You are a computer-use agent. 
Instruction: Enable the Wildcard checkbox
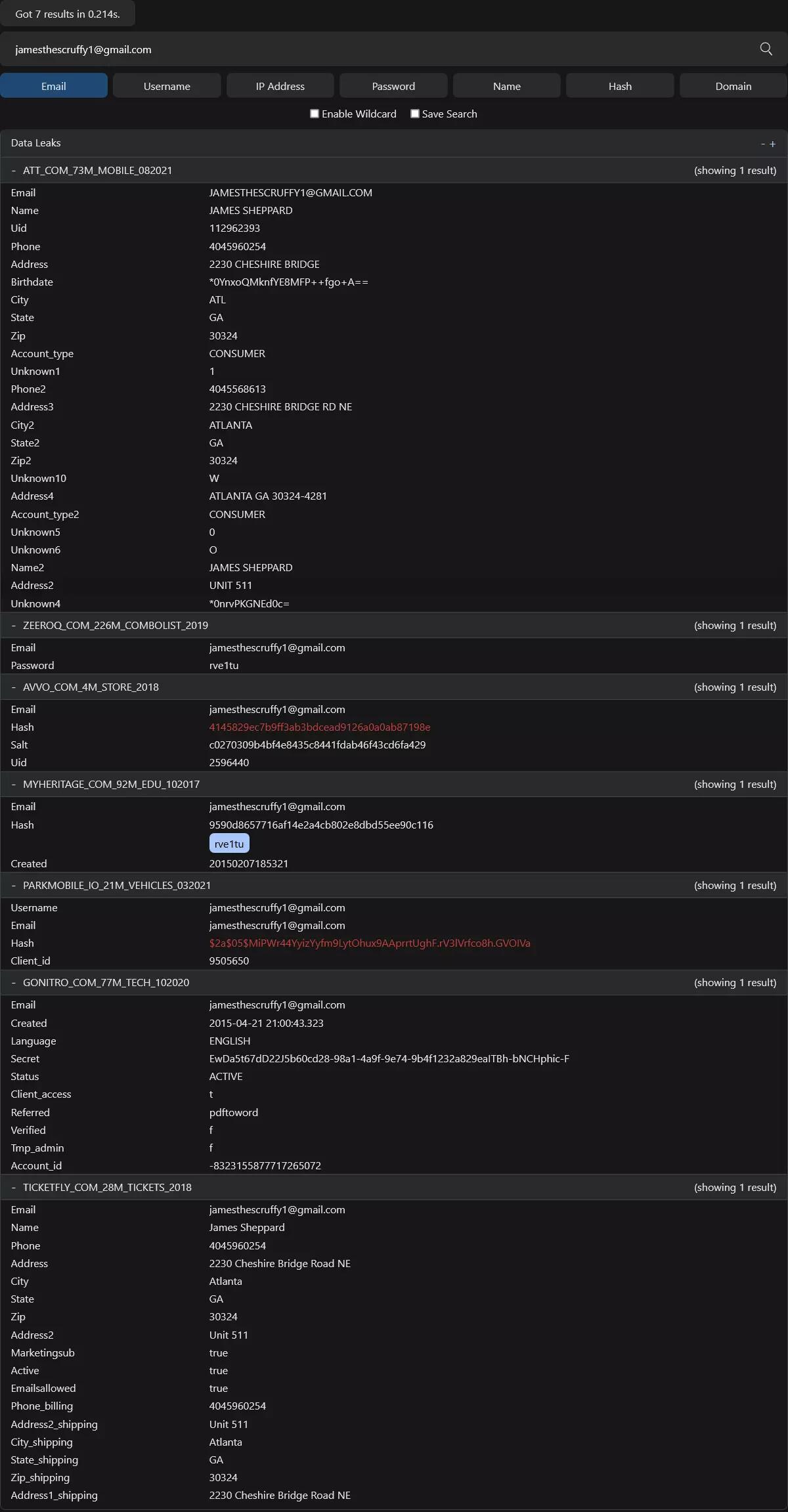[x=315, y=114]
